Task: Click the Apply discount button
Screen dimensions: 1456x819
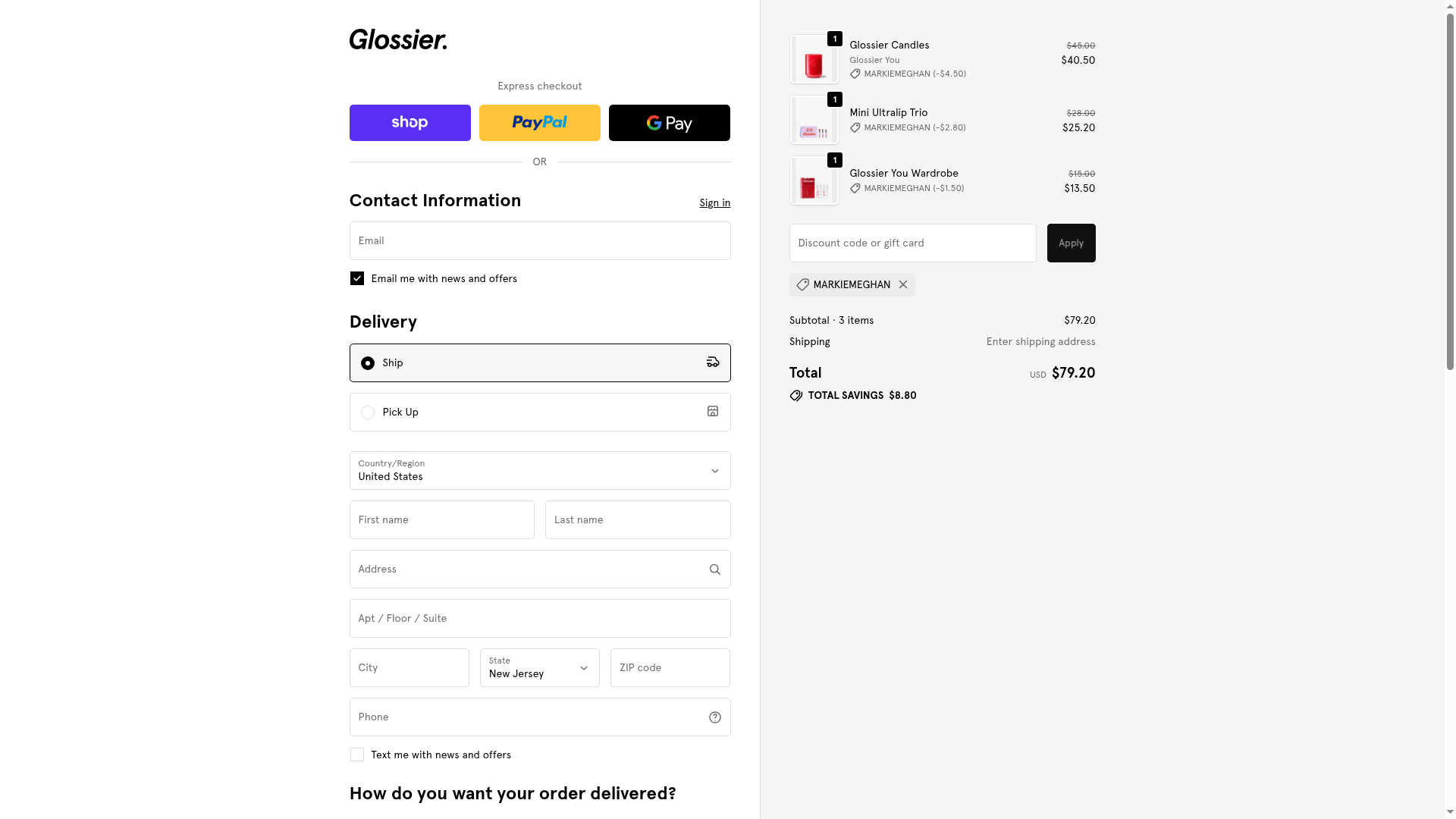Action: click(1071, 243)
